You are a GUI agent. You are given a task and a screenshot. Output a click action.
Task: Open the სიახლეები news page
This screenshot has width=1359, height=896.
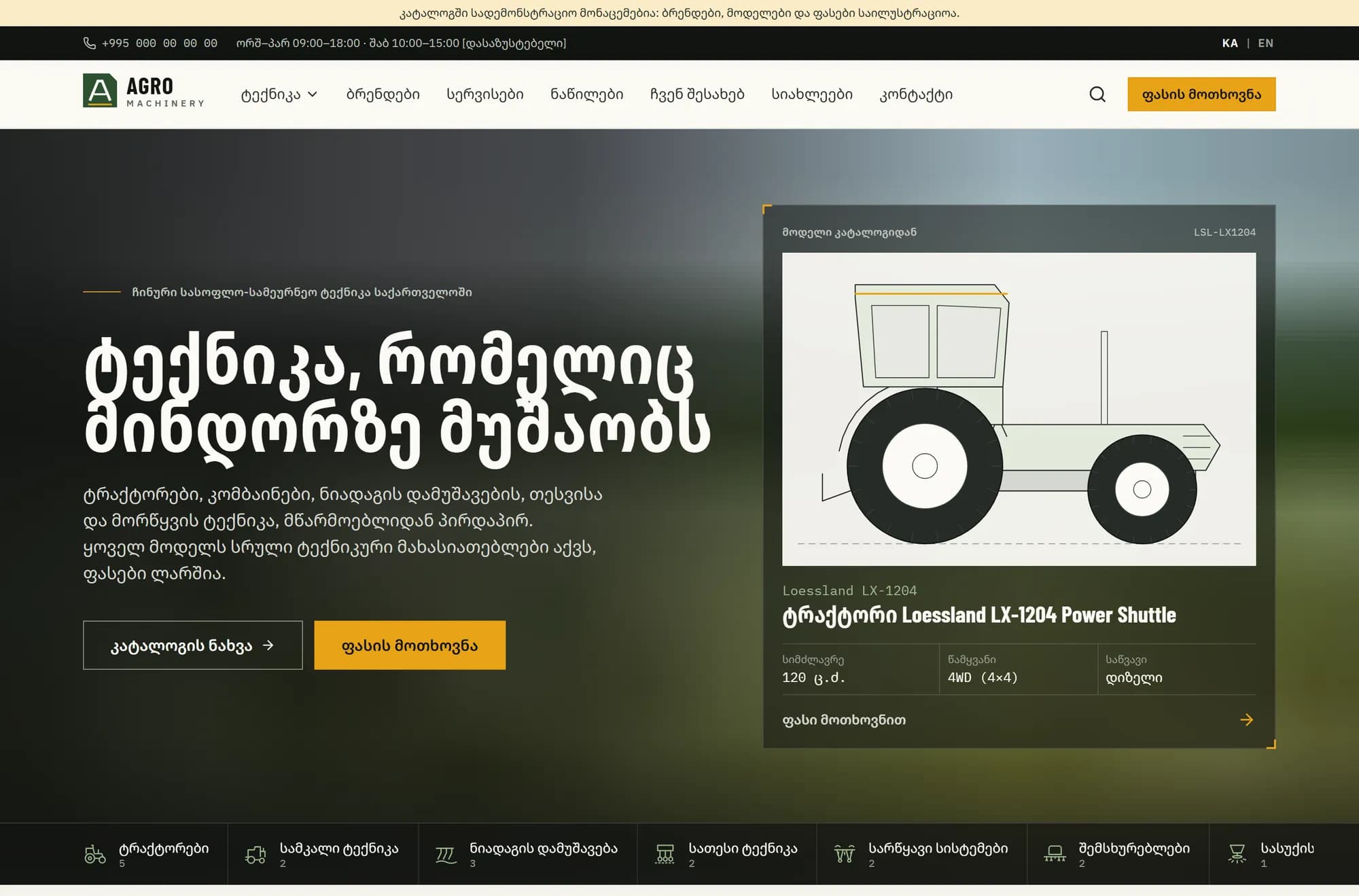click(x=812, y=94)
